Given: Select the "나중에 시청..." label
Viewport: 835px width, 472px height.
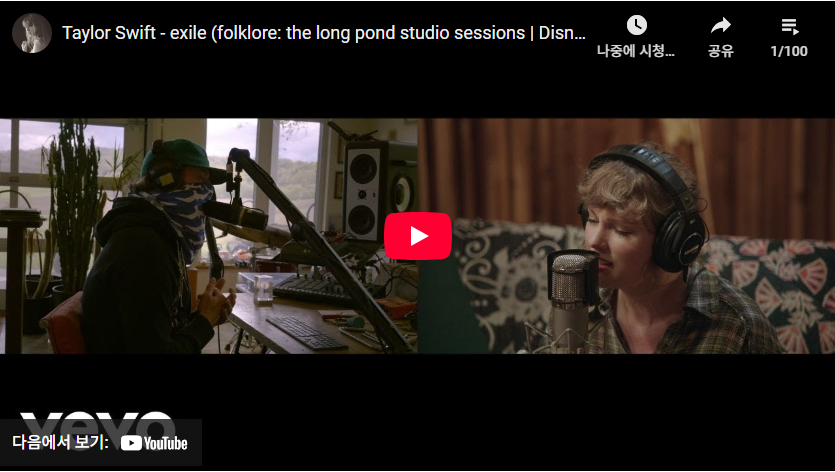Looking at the screenshot, I should pos(636,51).
